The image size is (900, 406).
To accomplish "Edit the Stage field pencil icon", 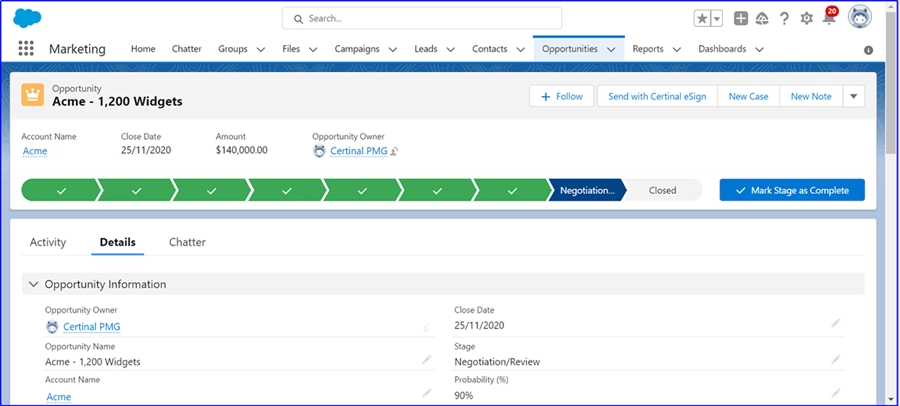I will pyautogui.click(x=836, y=360).
